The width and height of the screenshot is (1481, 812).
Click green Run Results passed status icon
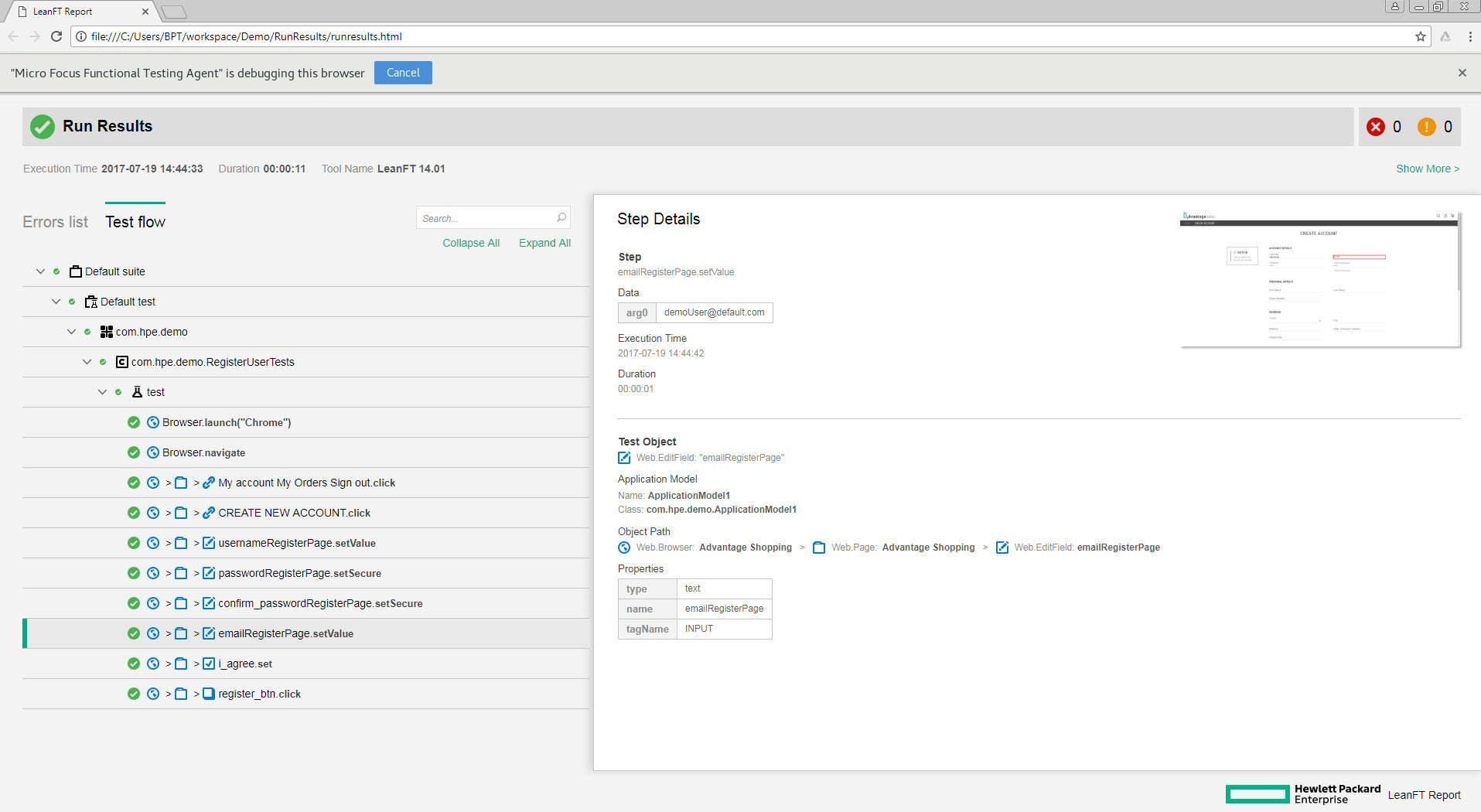[43, 127]
